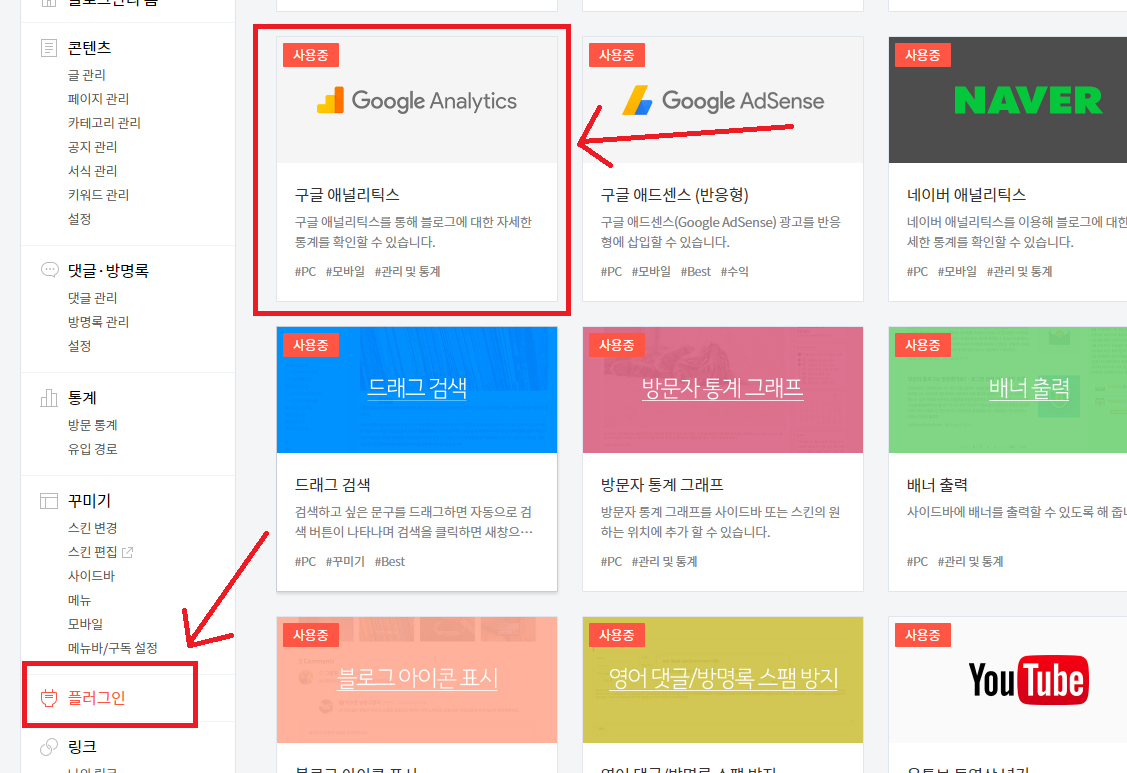
Task: Open 스킨 편집 text link
Action: click(x=92, y=552)
